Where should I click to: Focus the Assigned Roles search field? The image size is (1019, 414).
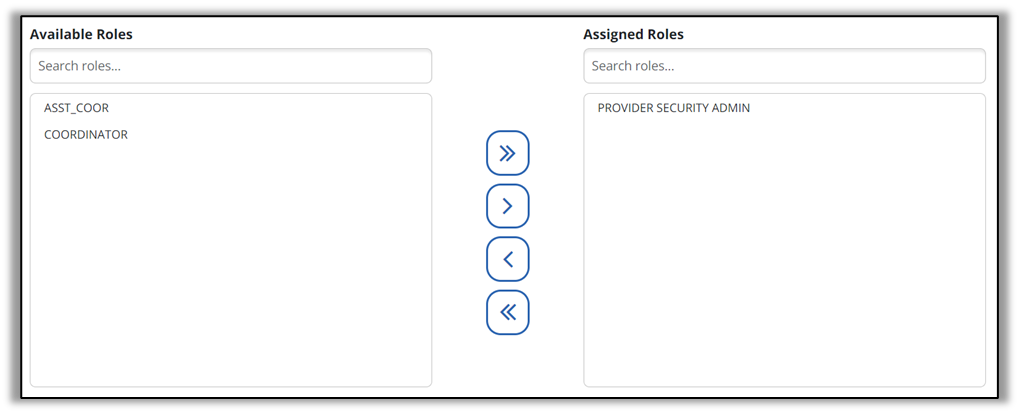[x=784, y=66]
